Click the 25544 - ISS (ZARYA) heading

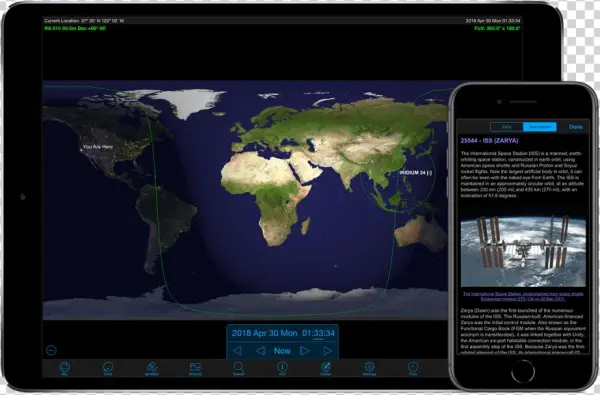click(x=489, y=140)
